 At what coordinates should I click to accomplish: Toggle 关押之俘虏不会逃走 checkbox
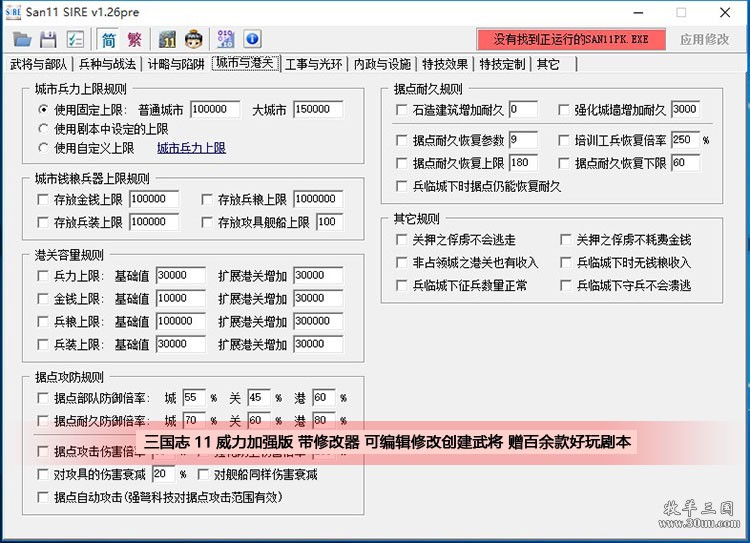coord(402,240)
